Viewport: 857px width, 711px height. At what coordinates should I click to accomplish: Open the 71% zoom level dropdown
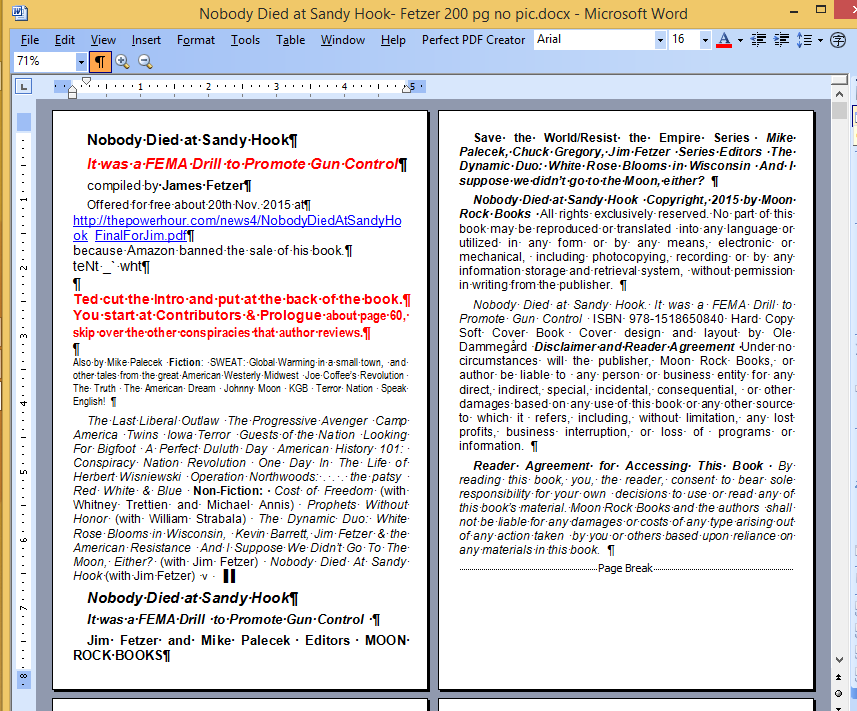pyautogui.click(x=81, y=62)
